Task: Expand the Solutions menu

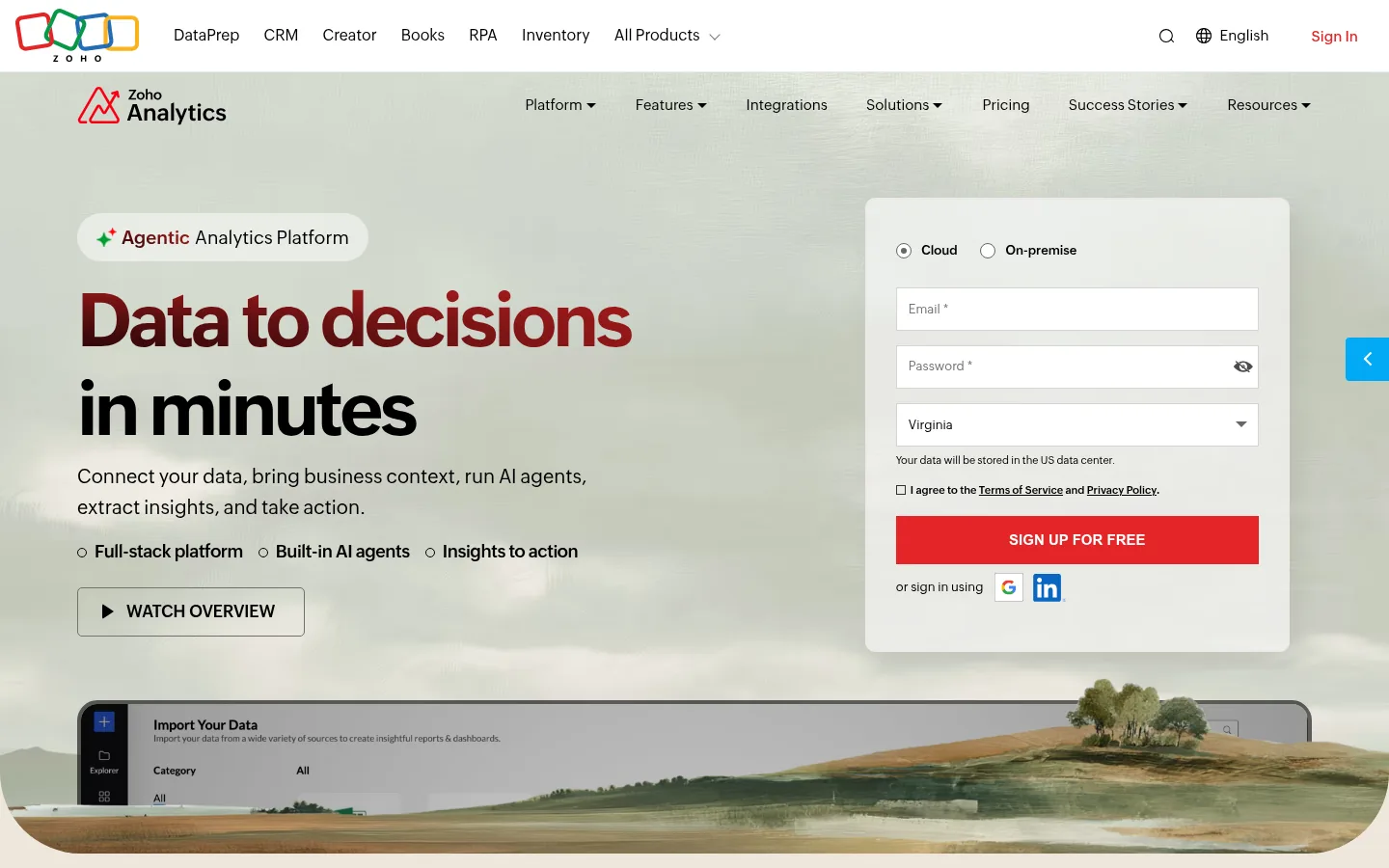Action: [x=904, y=105]
